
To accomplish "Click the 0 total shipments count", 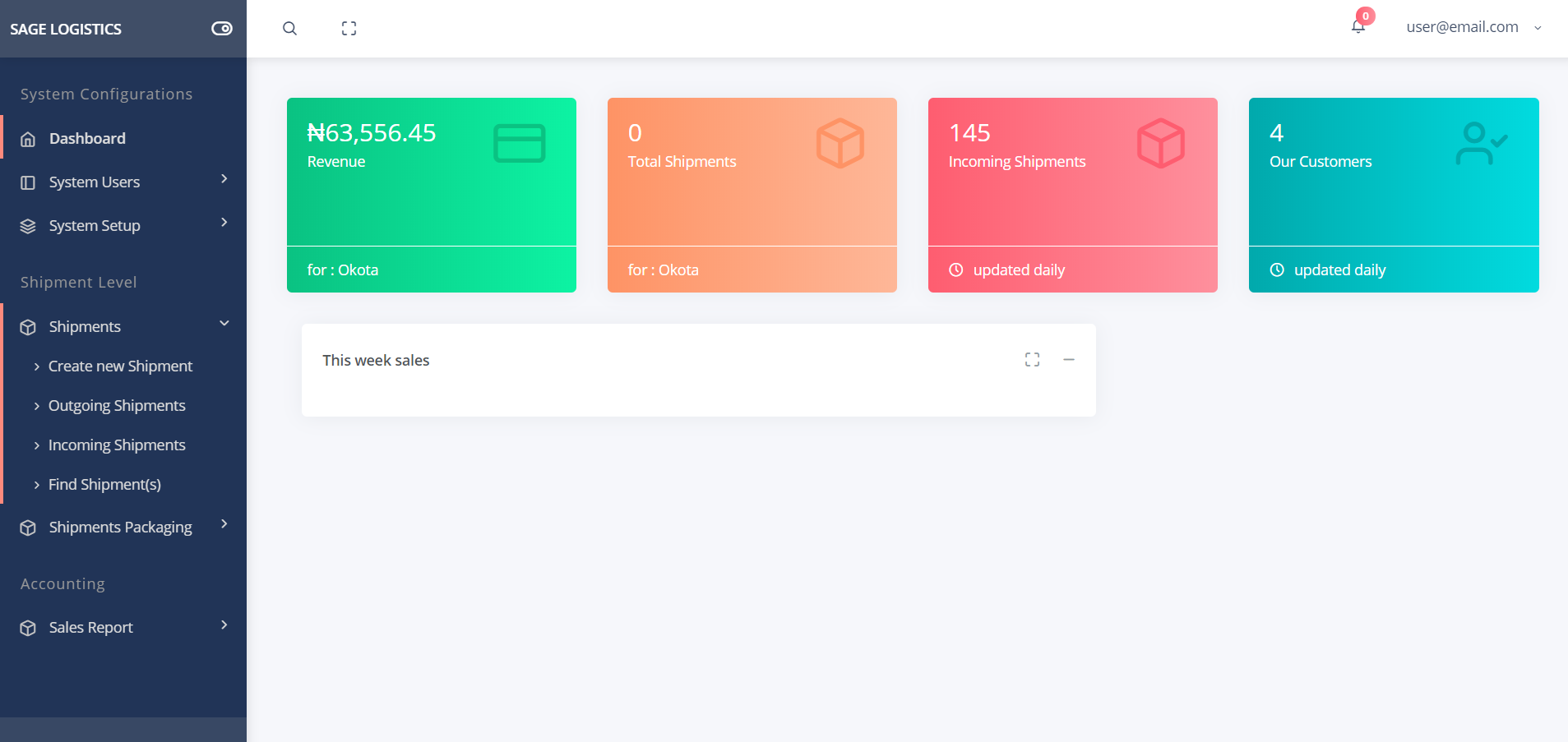I will coord(635,132).
